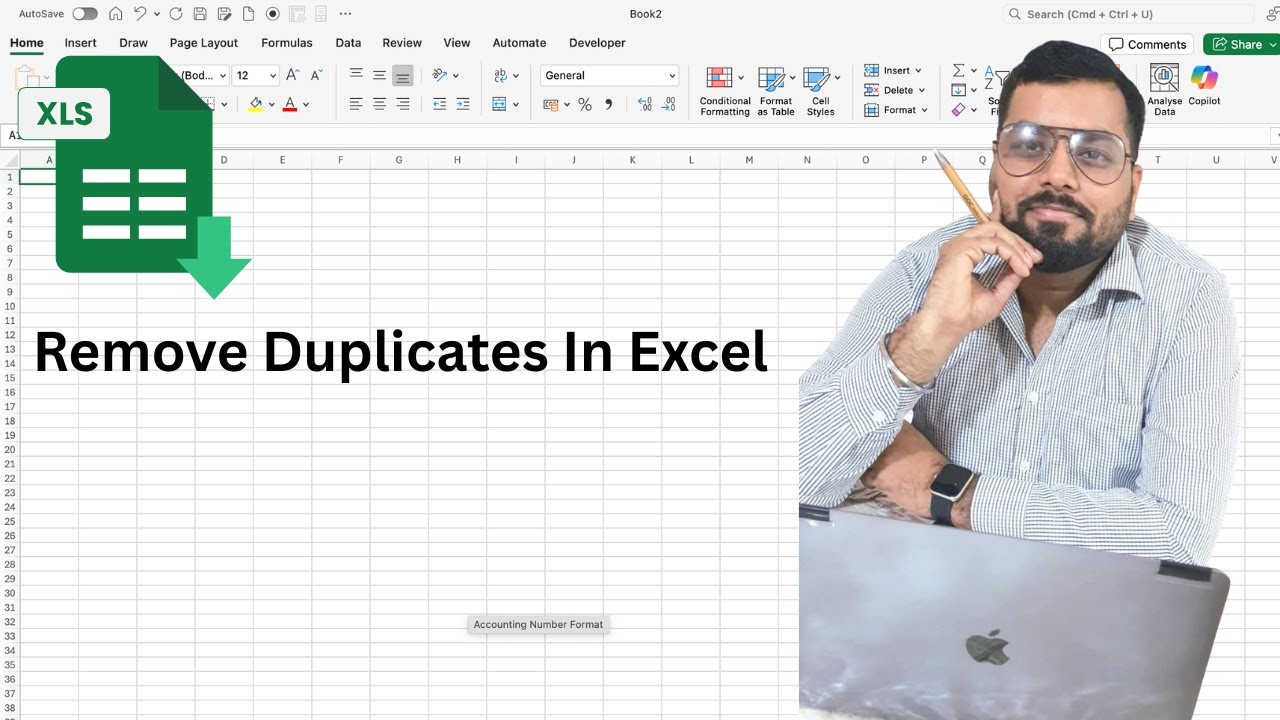The height and width of the screenshot is (720, 1280).
Task: Select row 20 header
Action: (x=10, y=450)
